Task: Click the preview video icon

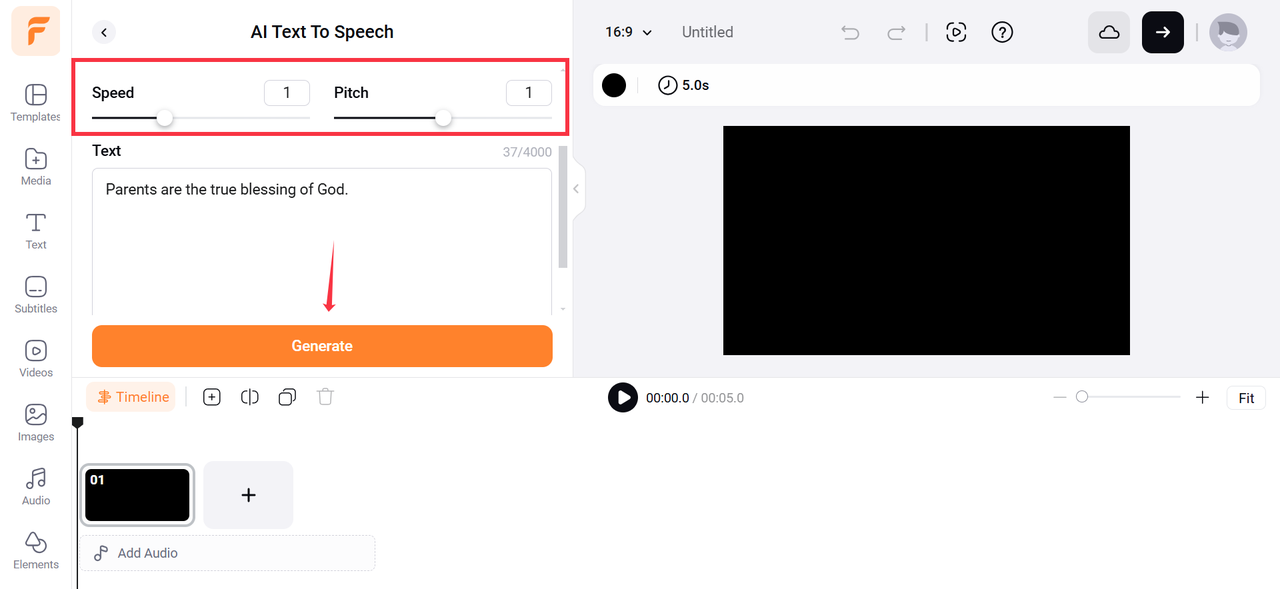Action: point(956,32)
